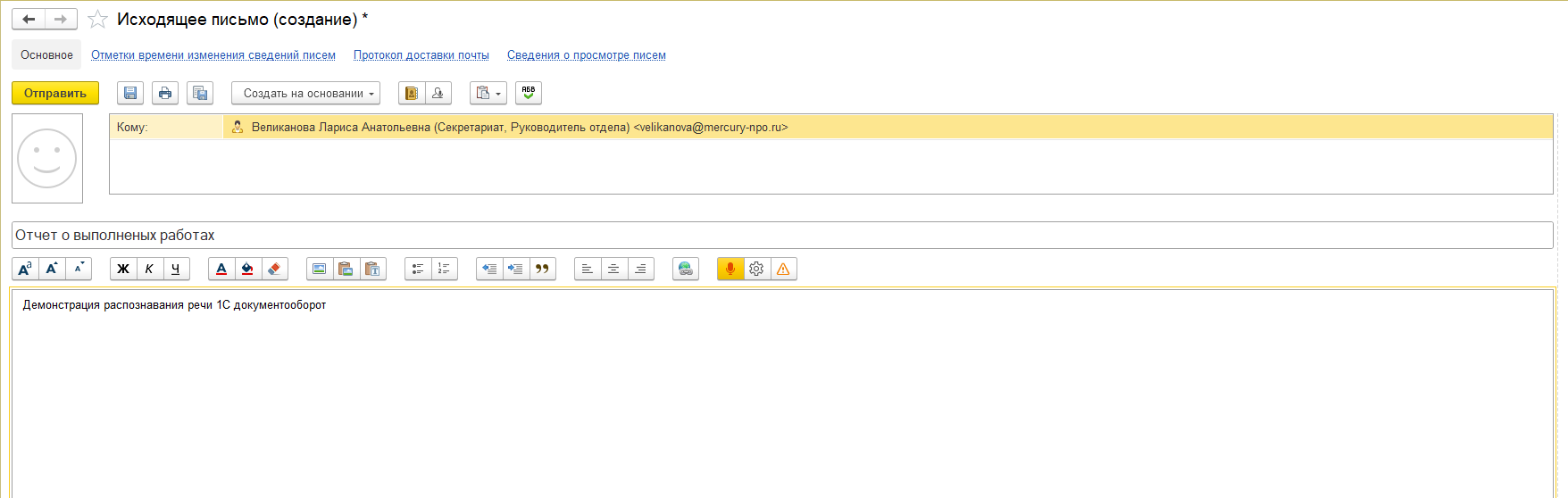Open the Сведения о просмотре писем link
The image size is (1568, 498).
(587, 54)
